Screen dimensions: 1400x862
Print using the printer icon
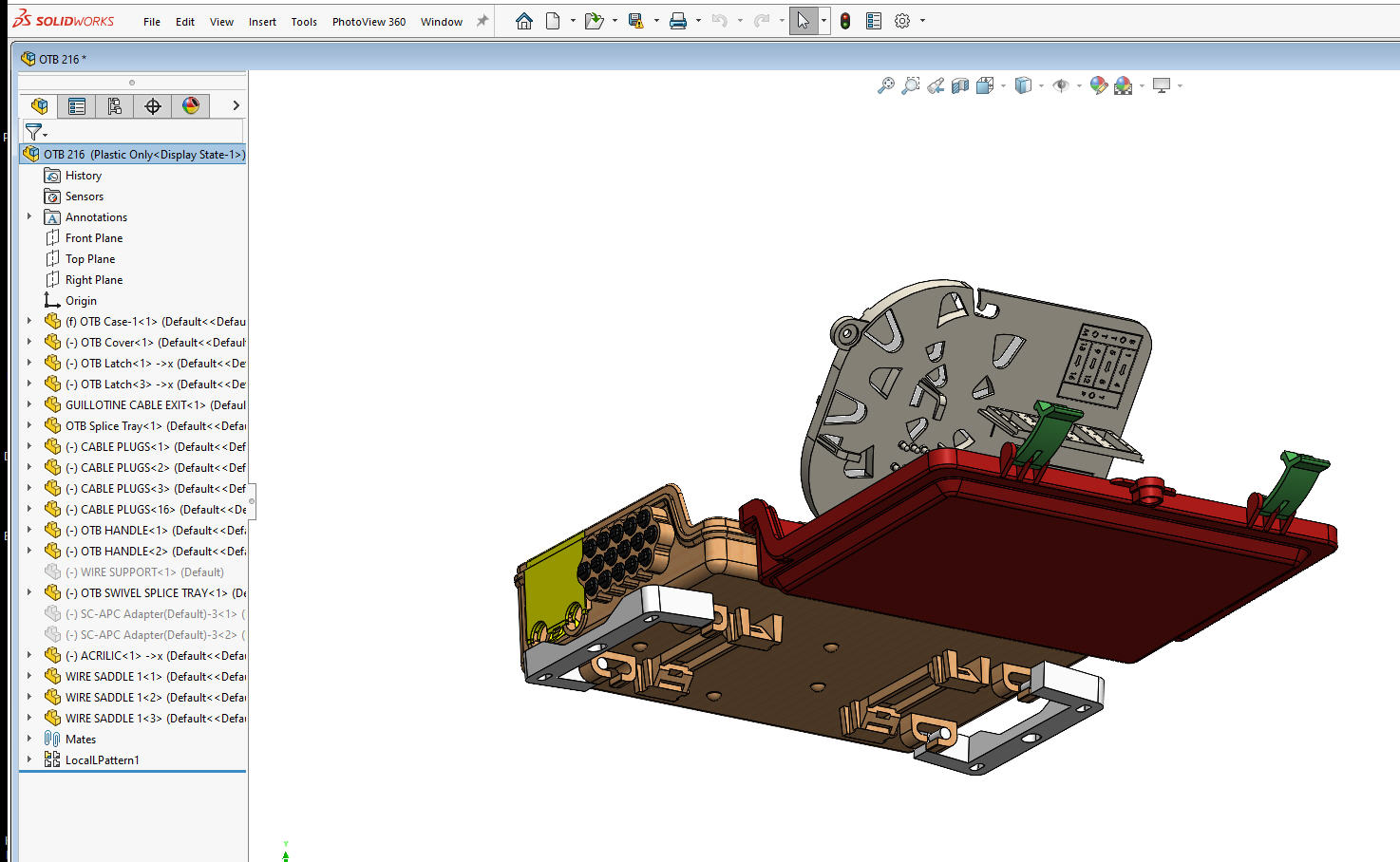(678, 21)
